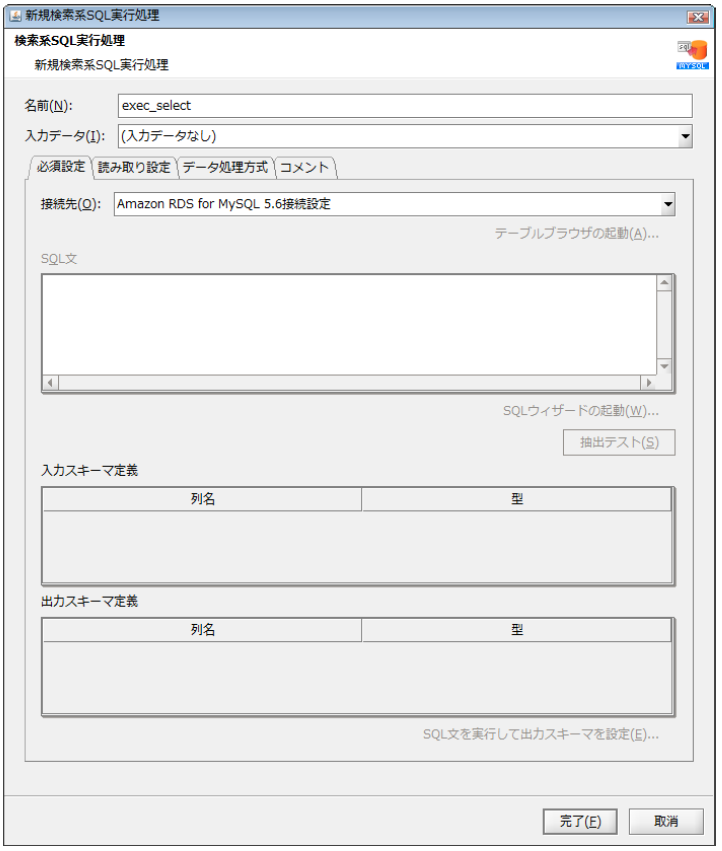Click the 完了(F) finish button
The image size is (722, 851).
pos(580,821)
